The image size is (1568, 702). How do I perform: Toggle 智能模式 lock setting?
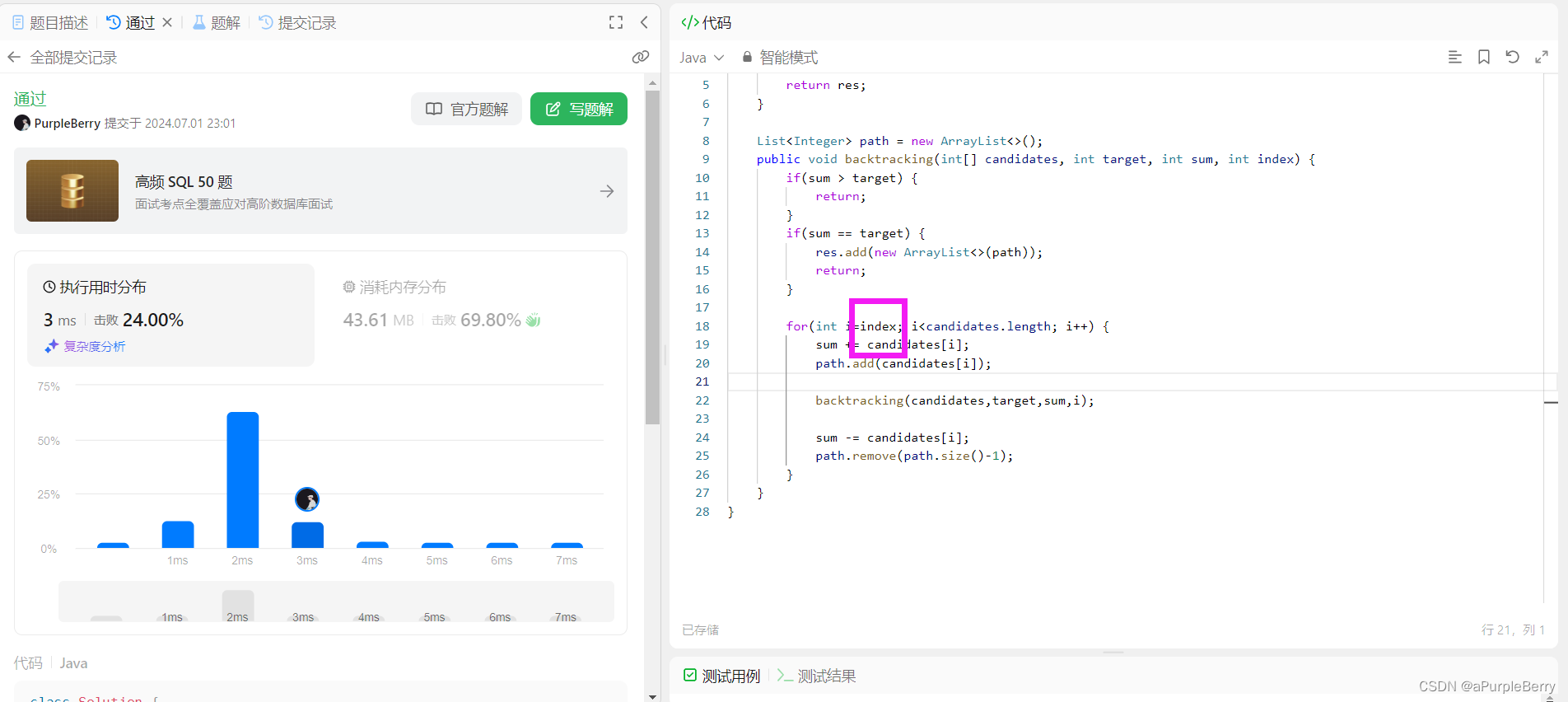click(780, 58)
